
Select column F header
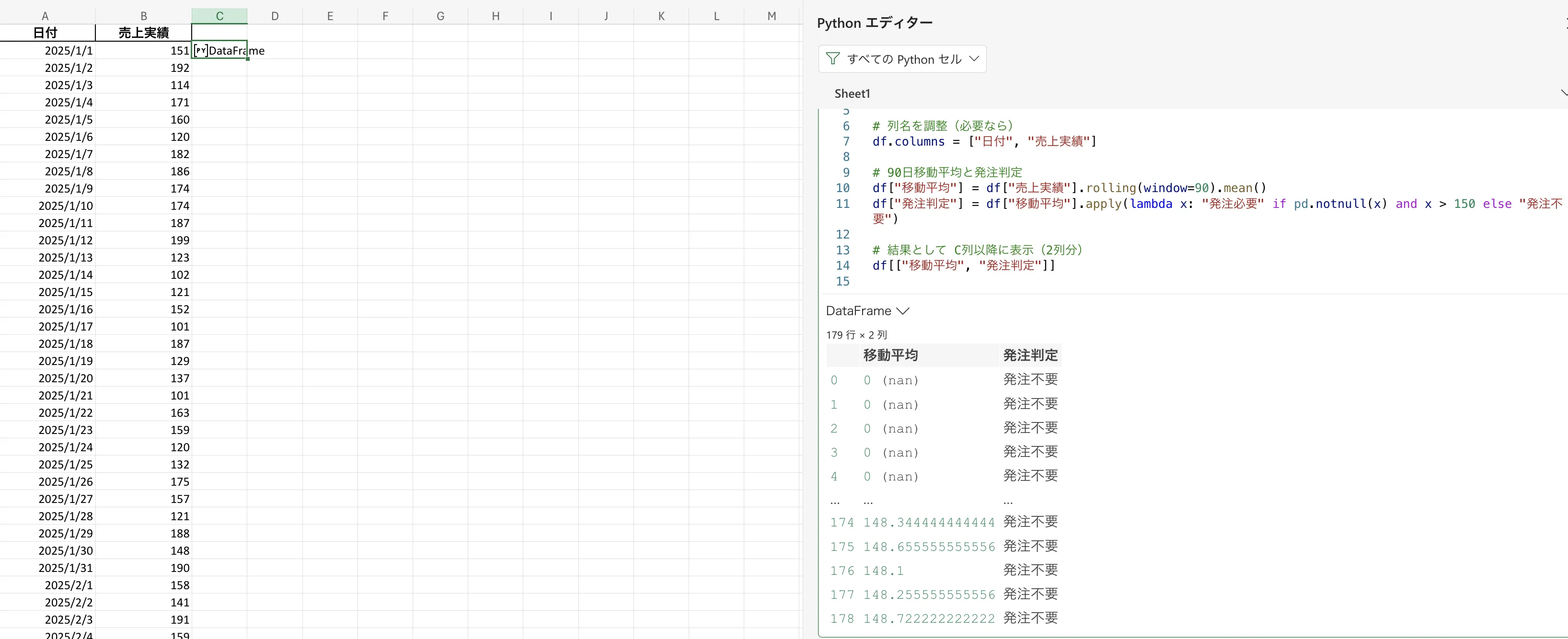pyautogui.click(x=385, y=16)
